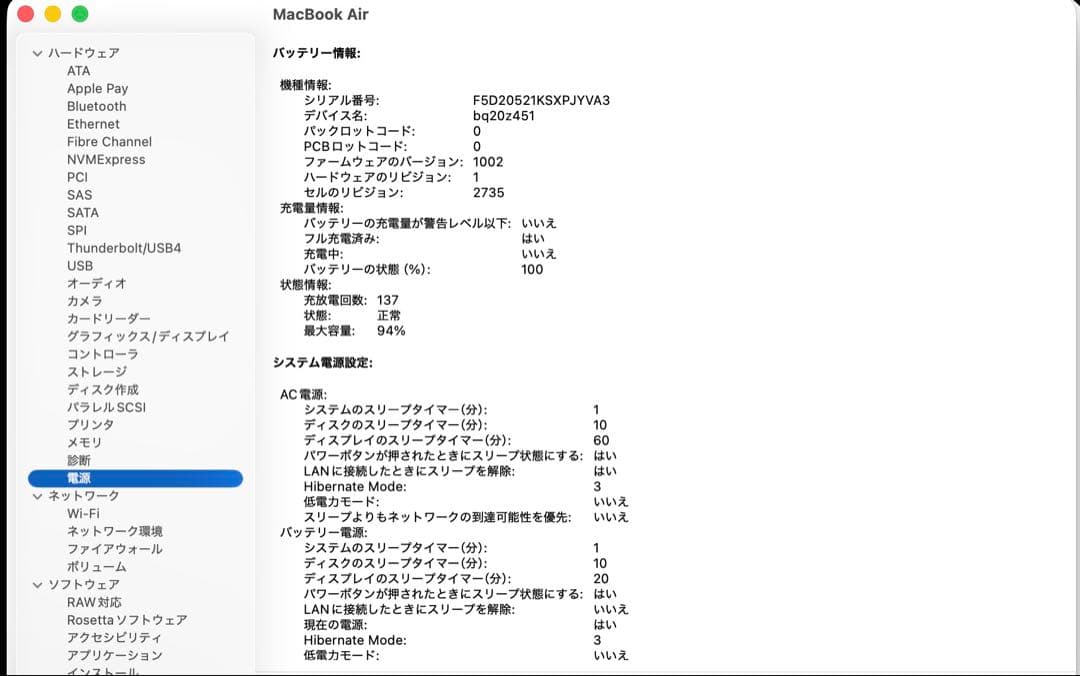Screen dimensions: 1080x676
Task: Select ディスク作成 in the sidebar
Action: 103,390
